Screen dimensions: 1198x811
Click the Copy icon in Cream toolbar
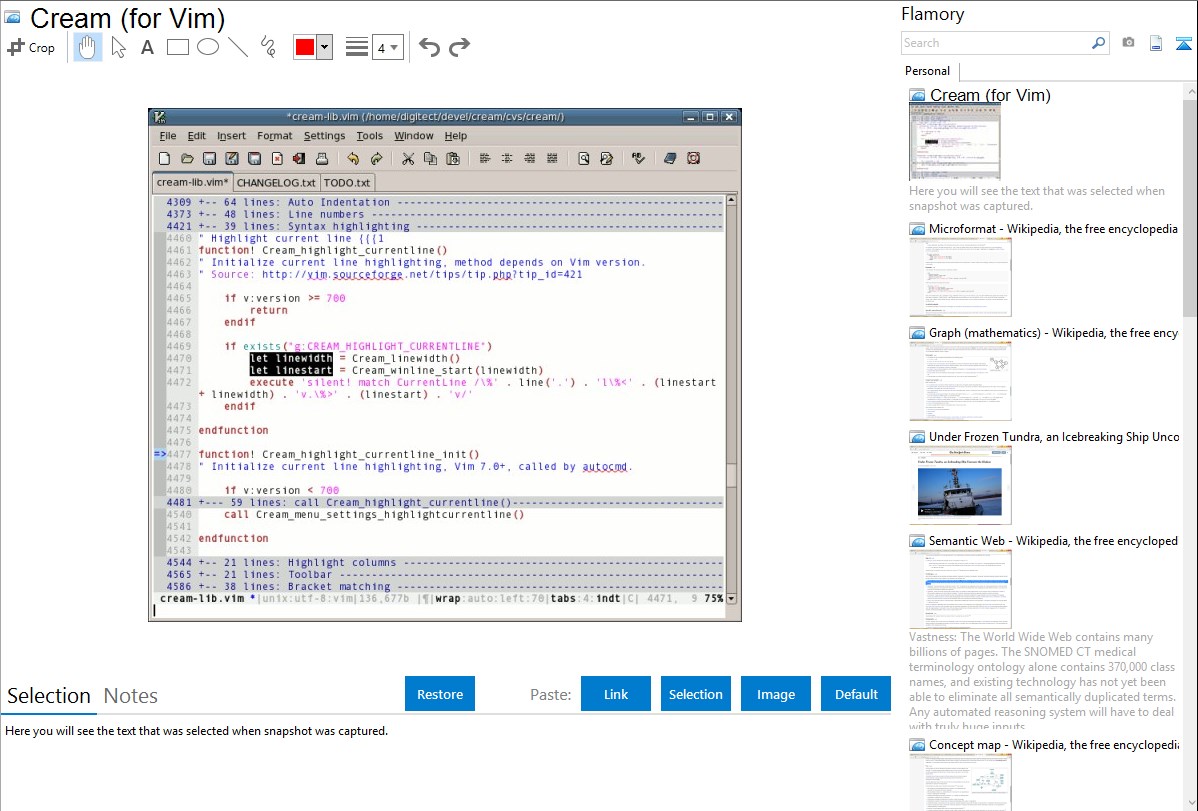[x=430, y=159]
